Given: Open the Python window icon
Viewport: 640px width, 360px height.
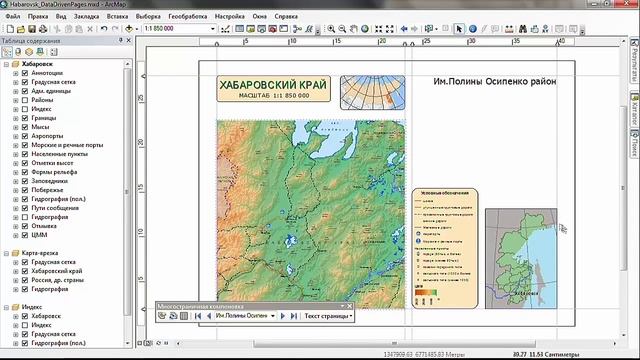Looking at the screenshot, I should 284,29.
